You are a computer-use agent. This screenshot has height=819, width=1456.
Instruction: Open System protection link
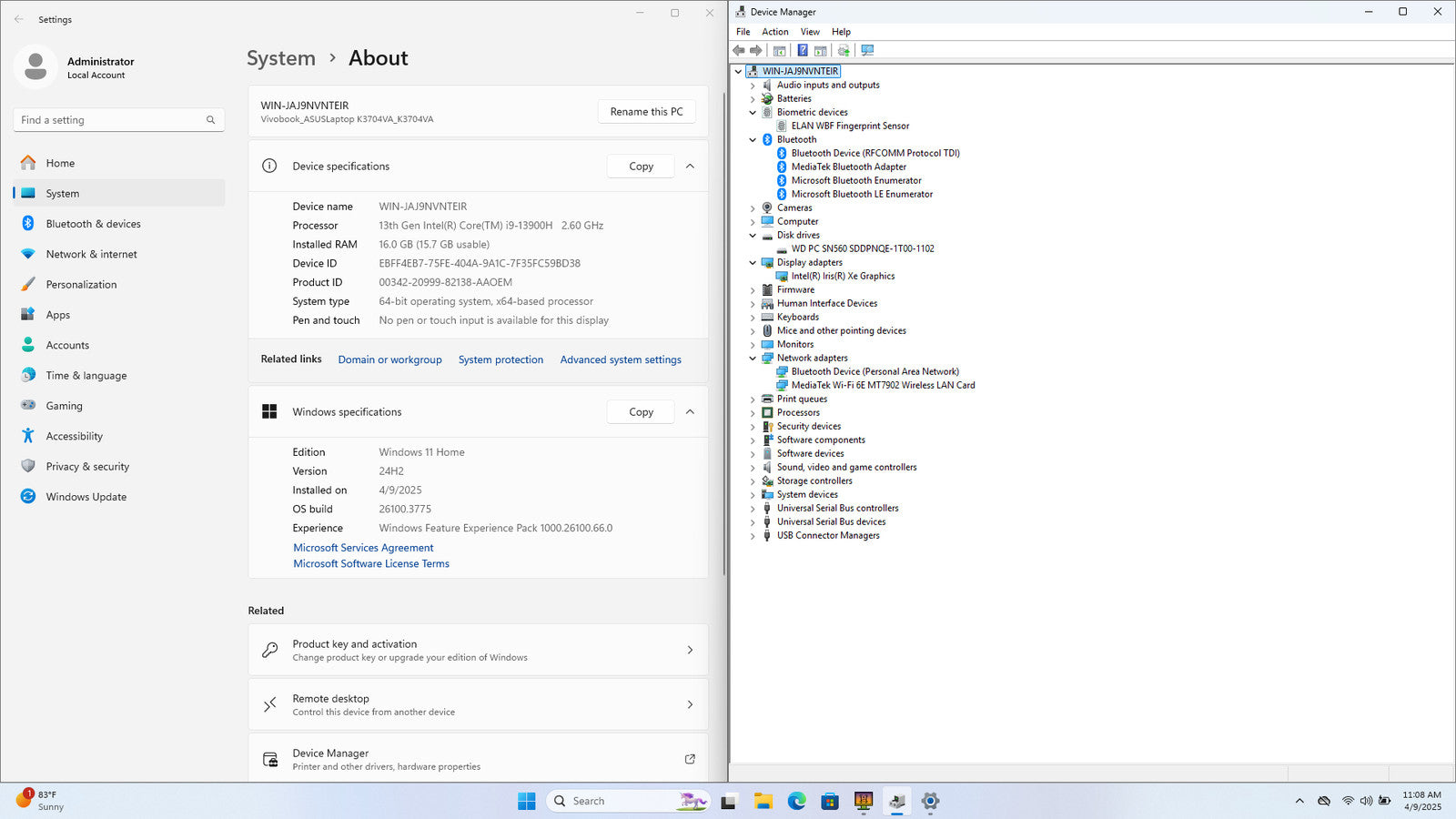click(x=500, y=359)
